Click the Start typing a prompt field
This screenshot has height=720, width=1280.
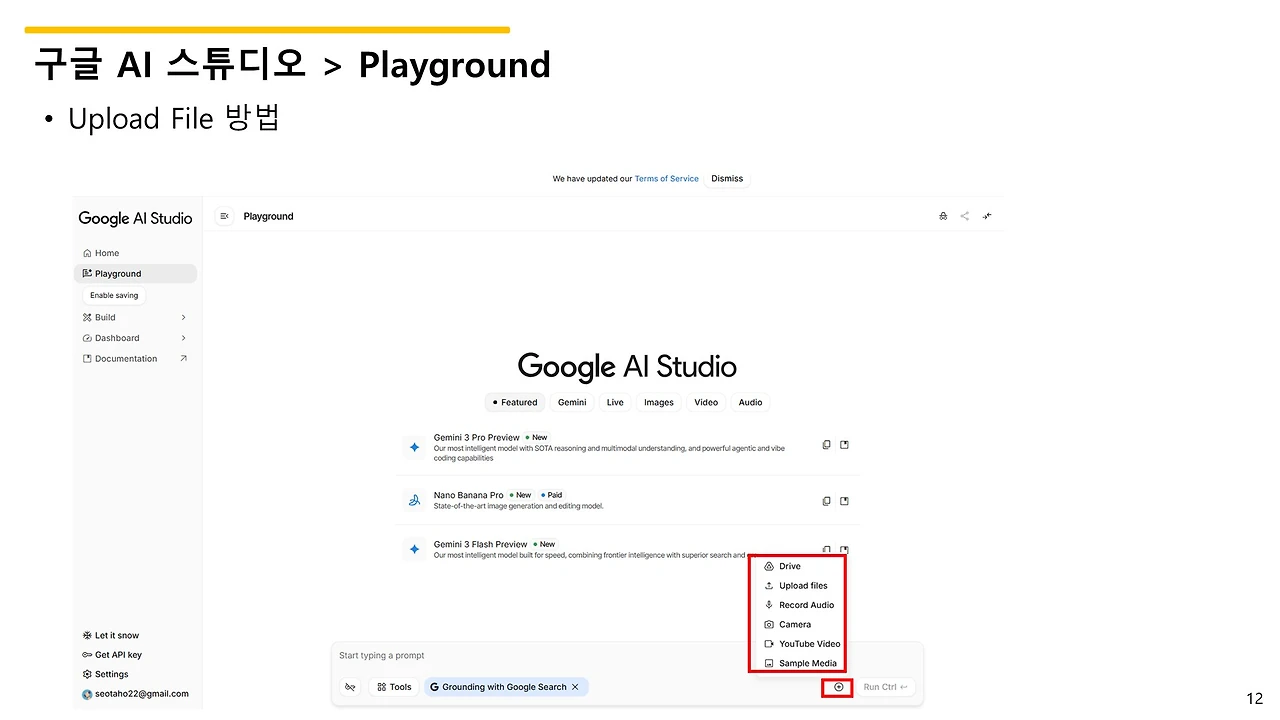627,656
